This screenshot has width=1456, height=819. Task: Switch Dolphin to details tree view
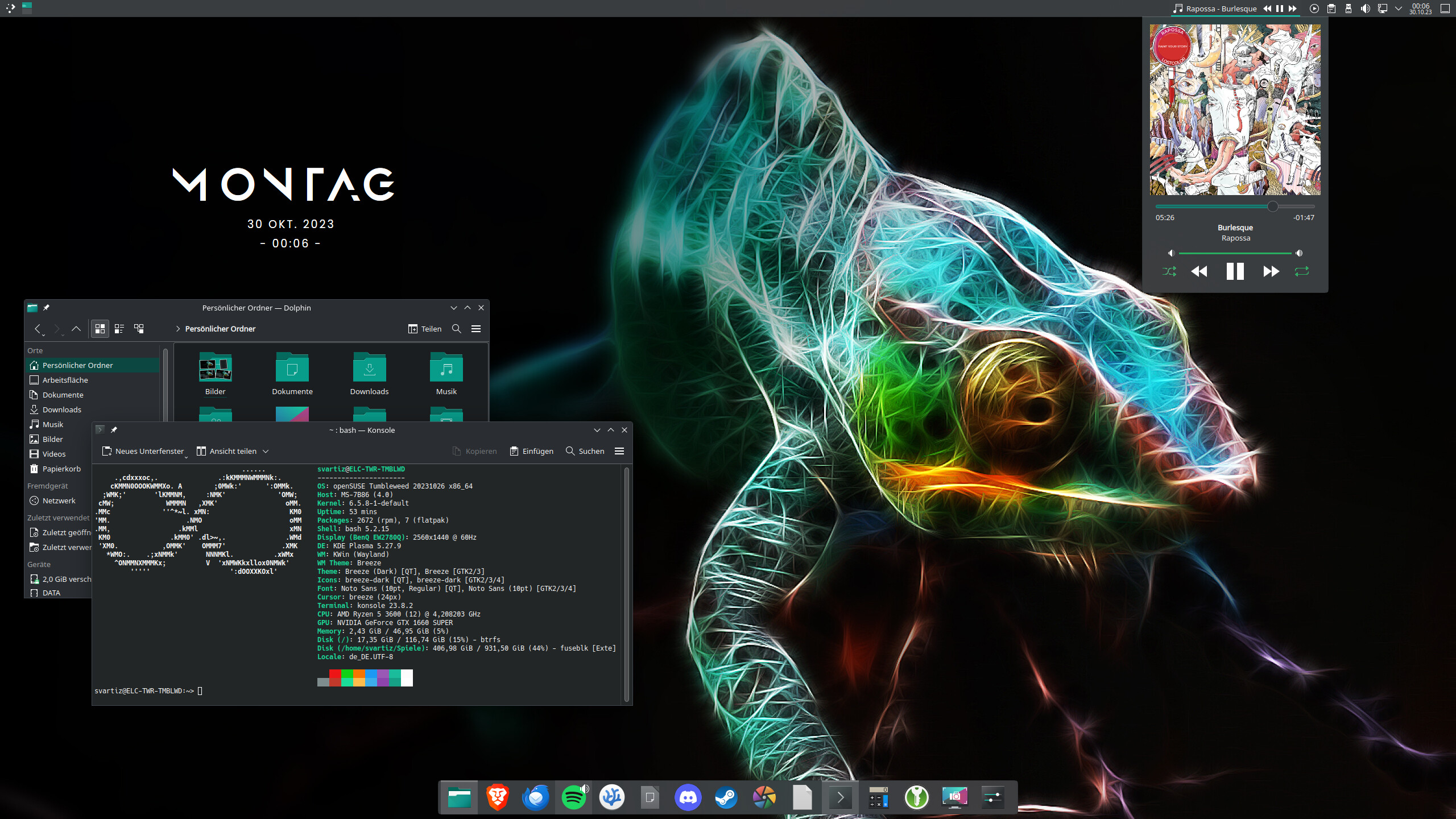[x=139, y=329]
